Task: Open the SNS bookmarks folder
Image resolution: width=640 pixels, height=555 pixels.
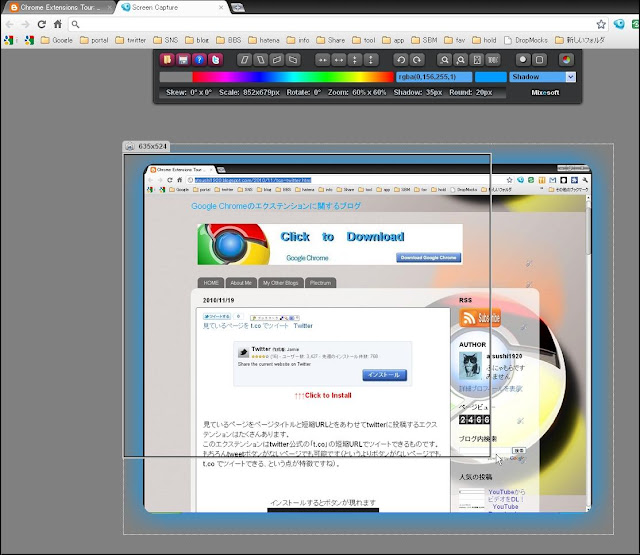Action: tap(166, 40)
